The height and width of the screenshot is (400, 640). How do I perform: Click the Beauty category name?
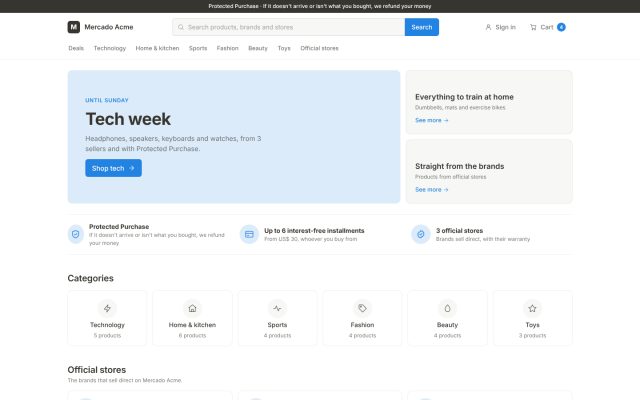[447, 325]
